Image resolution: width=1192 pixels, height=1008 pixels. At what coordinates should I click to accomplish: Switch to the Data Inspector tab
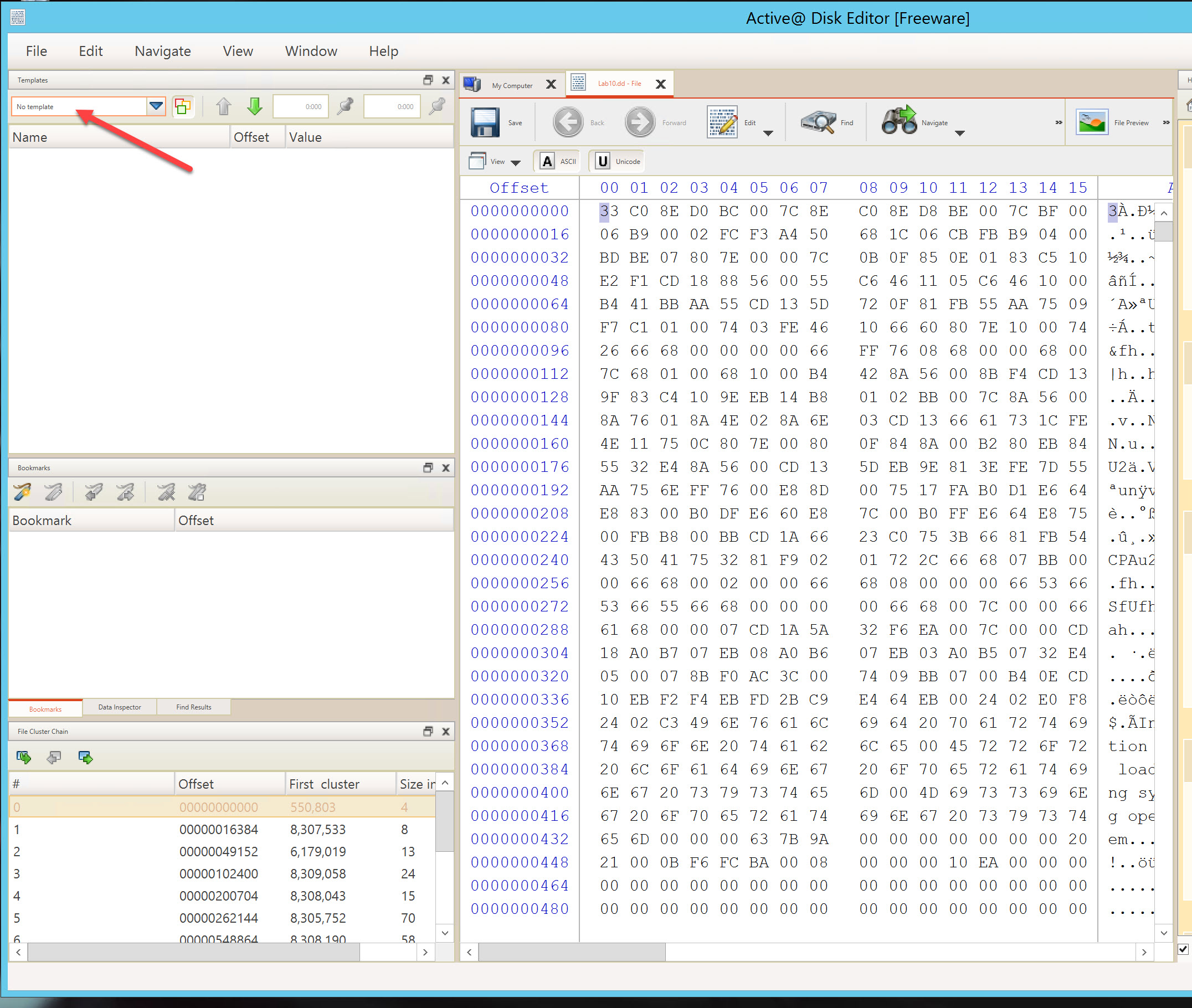click(x=120, y=707)
